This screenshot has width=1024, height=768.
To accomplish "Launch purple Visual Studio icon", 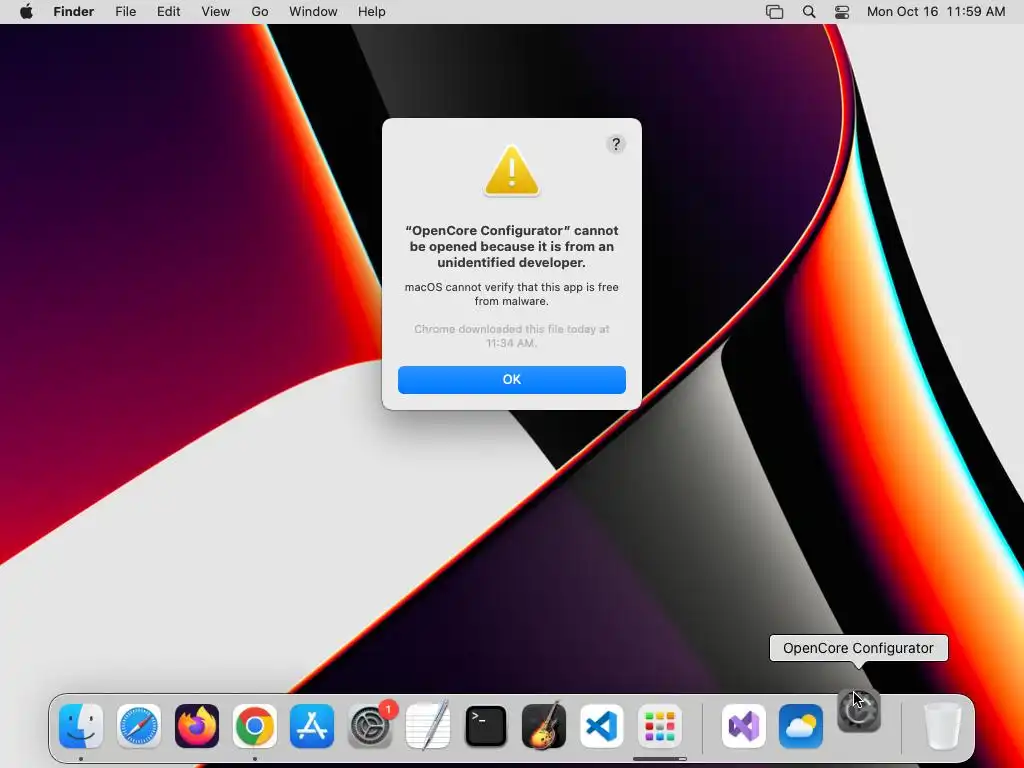I will tap(743, 726).
